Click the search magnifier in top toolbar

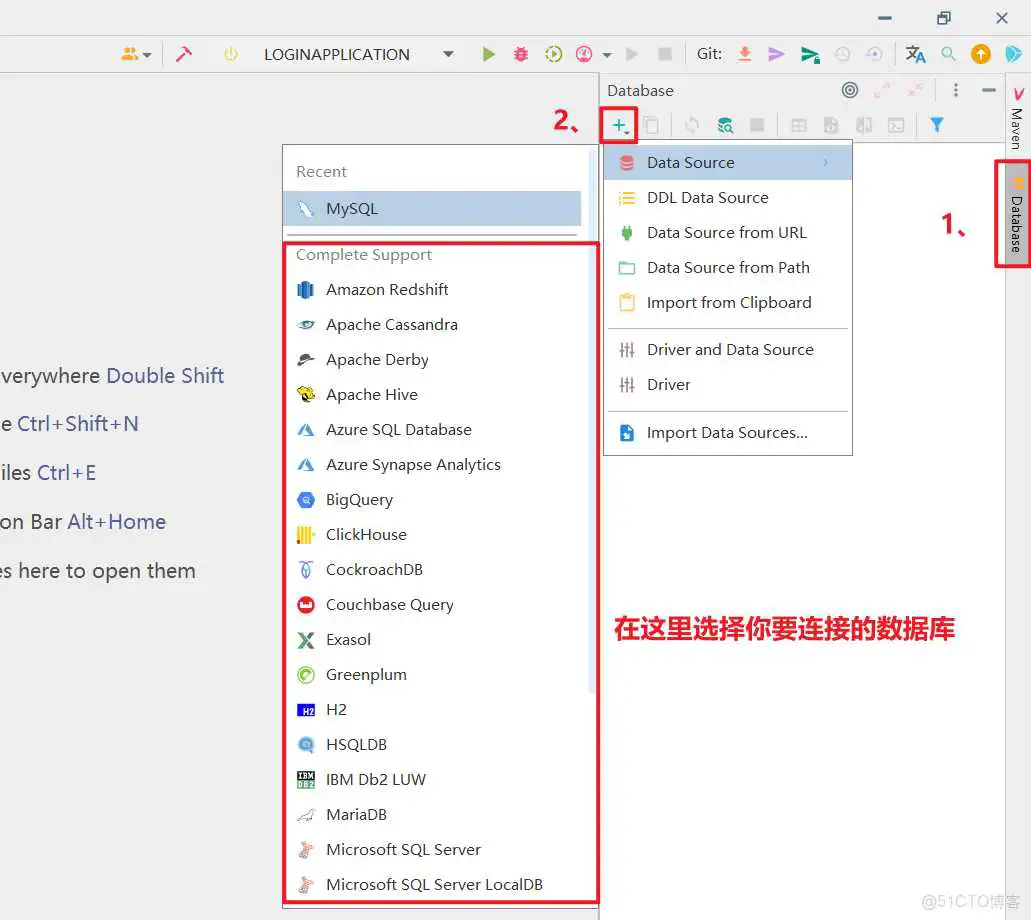click(x=948, y=54)
